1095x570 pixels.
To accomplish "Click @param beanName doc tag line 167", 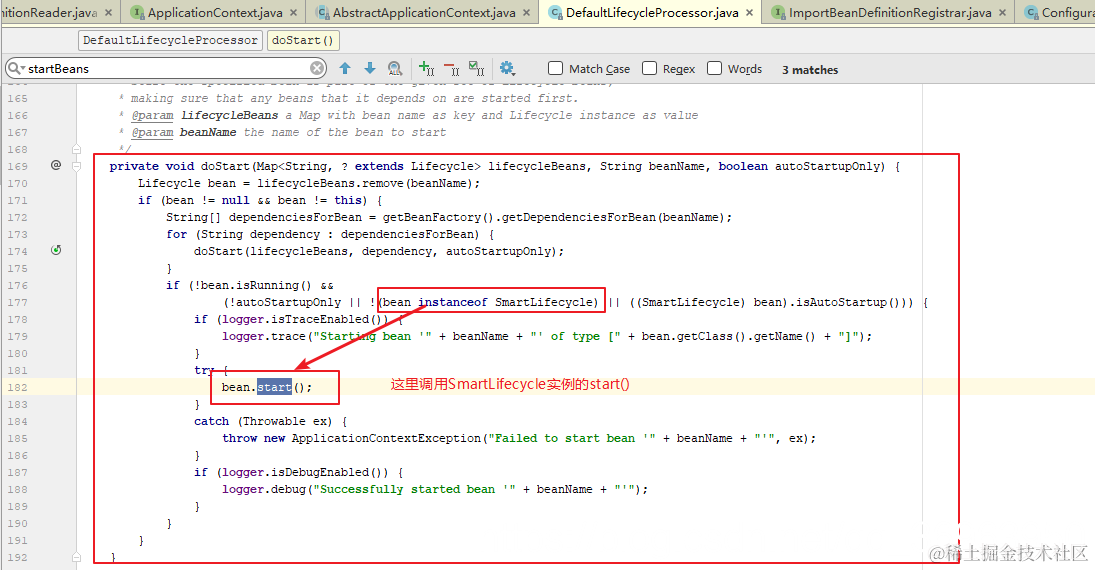I will (184, 132).
